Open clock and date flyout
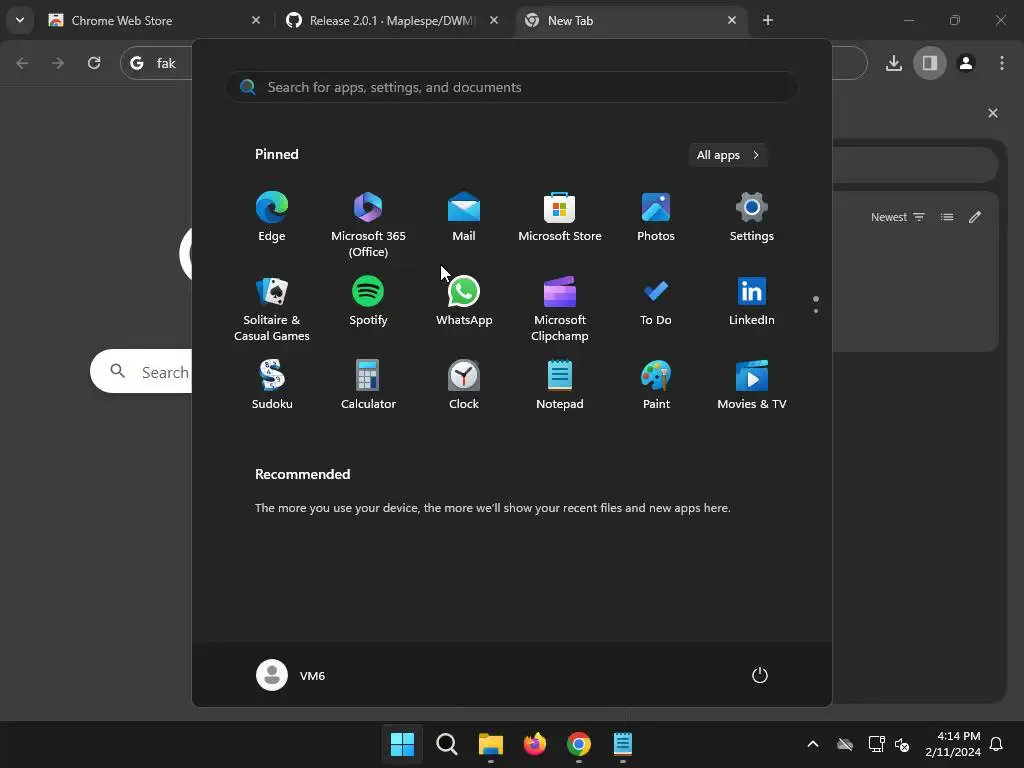Image resolution: width=1024 pixels, height=768 pixels. (952, 744)
